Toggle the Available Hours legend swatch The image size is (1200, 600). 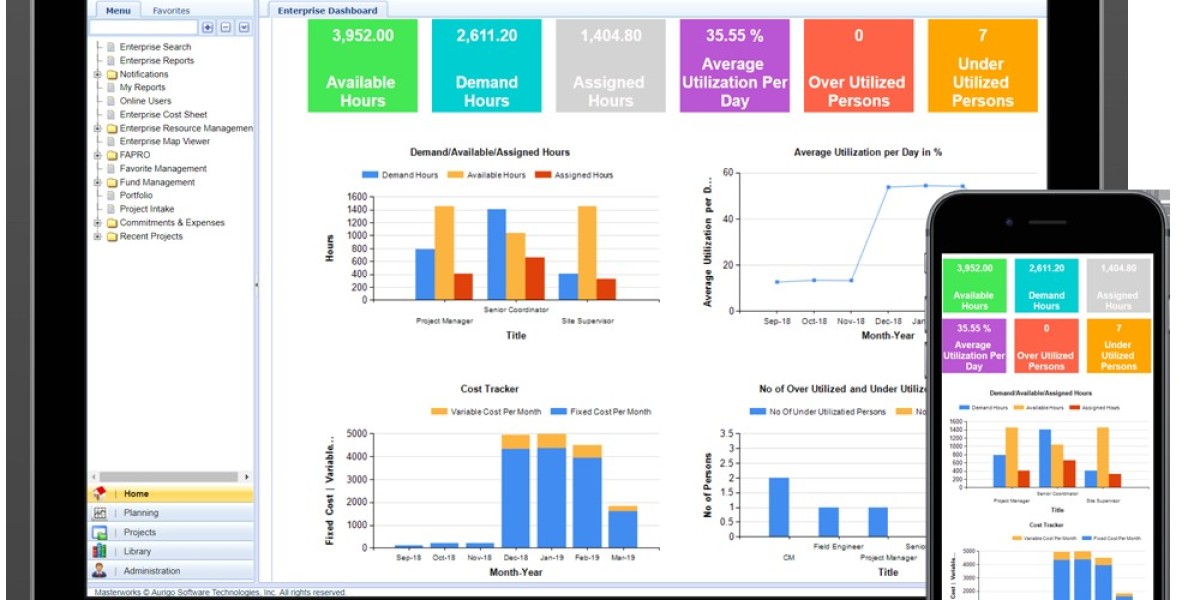454,175
